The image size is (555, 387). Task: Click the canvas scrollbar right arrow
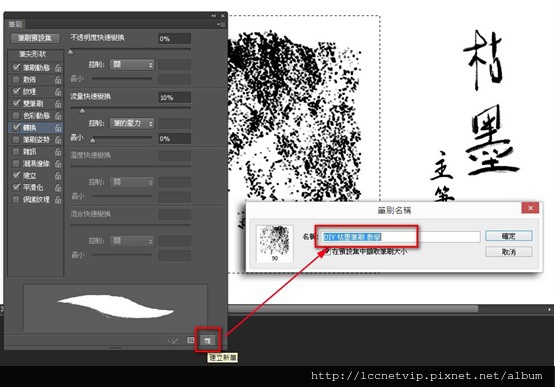coord(549,309)
